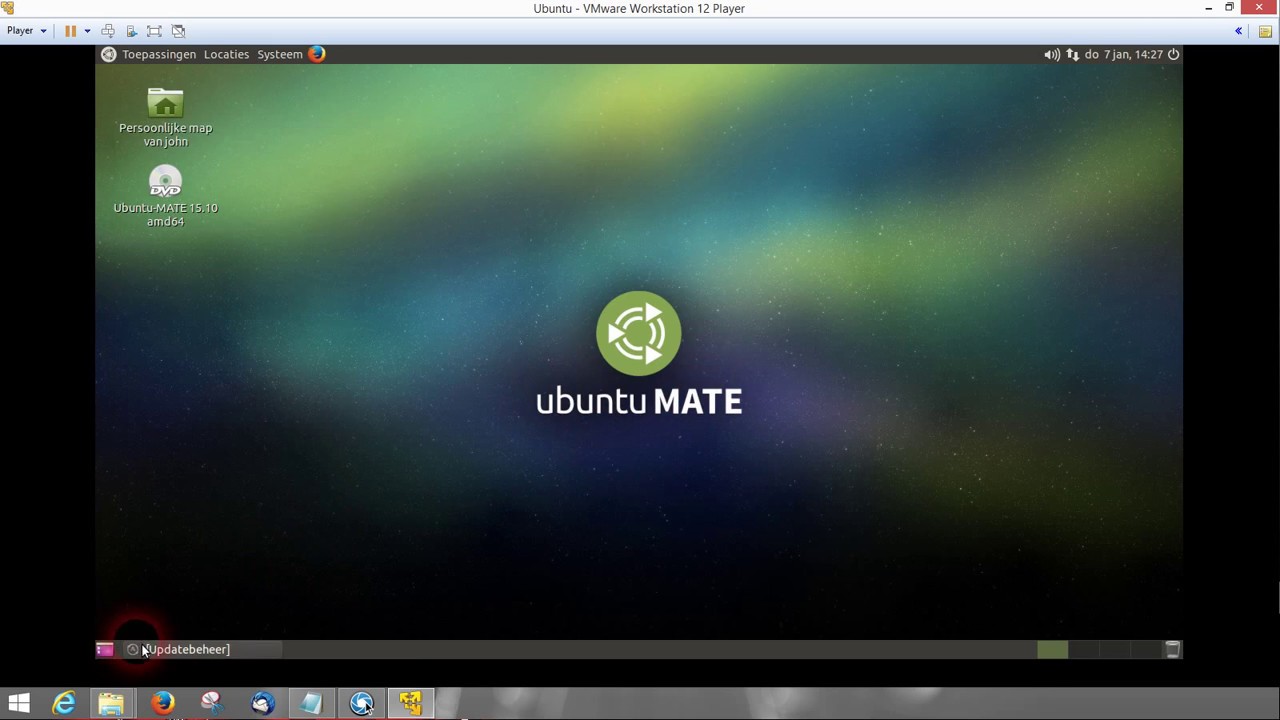This screenshot has width=1280, height=720.
Task: Open the Windows Start button
Action: coord(19,704)
